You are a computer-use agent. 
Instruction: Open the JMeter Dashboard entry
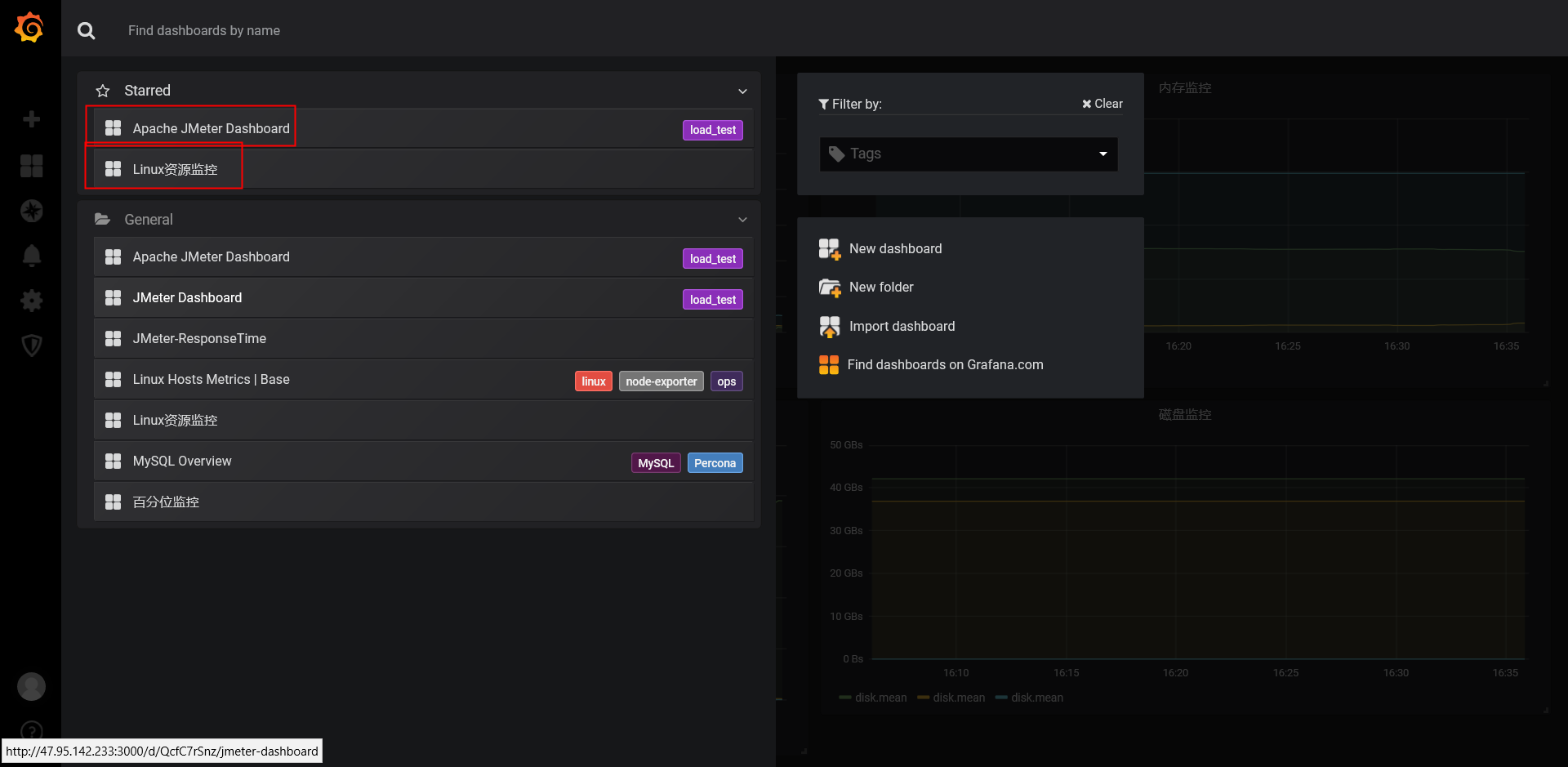click(423, 297)
